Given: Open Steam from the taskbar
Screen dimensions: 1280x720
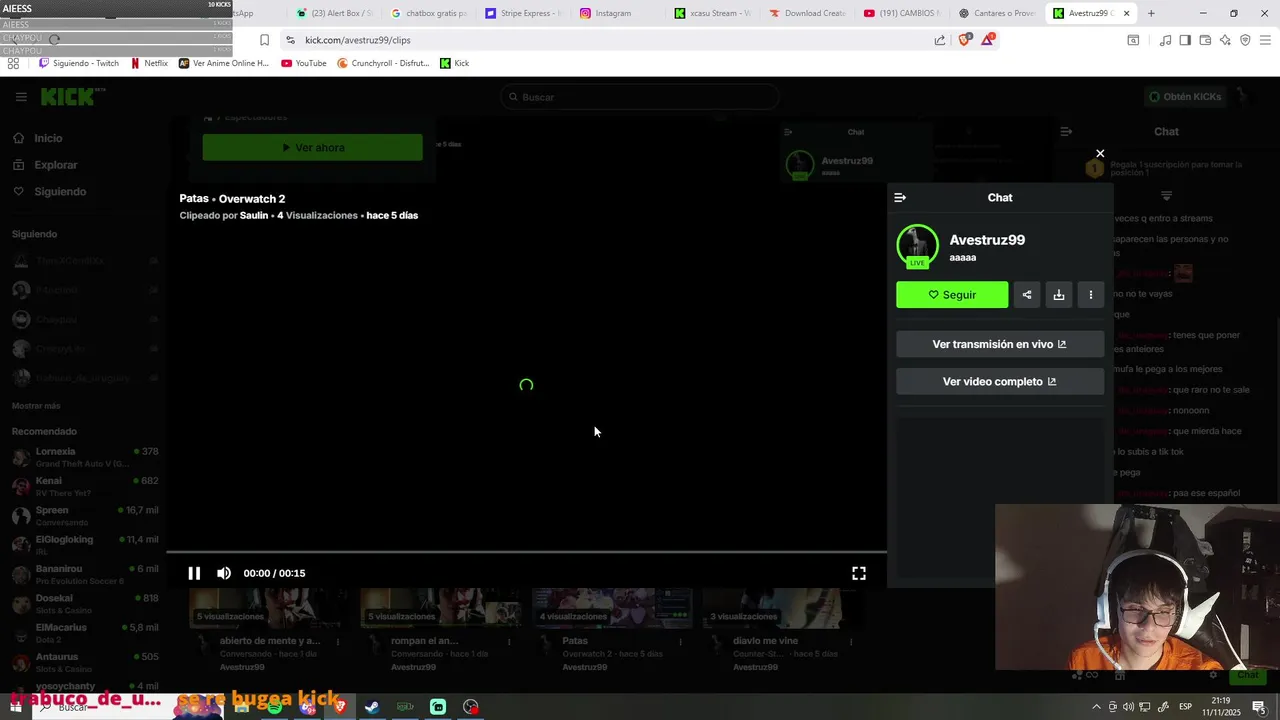Looking at the screenshot, I should 371,707.
